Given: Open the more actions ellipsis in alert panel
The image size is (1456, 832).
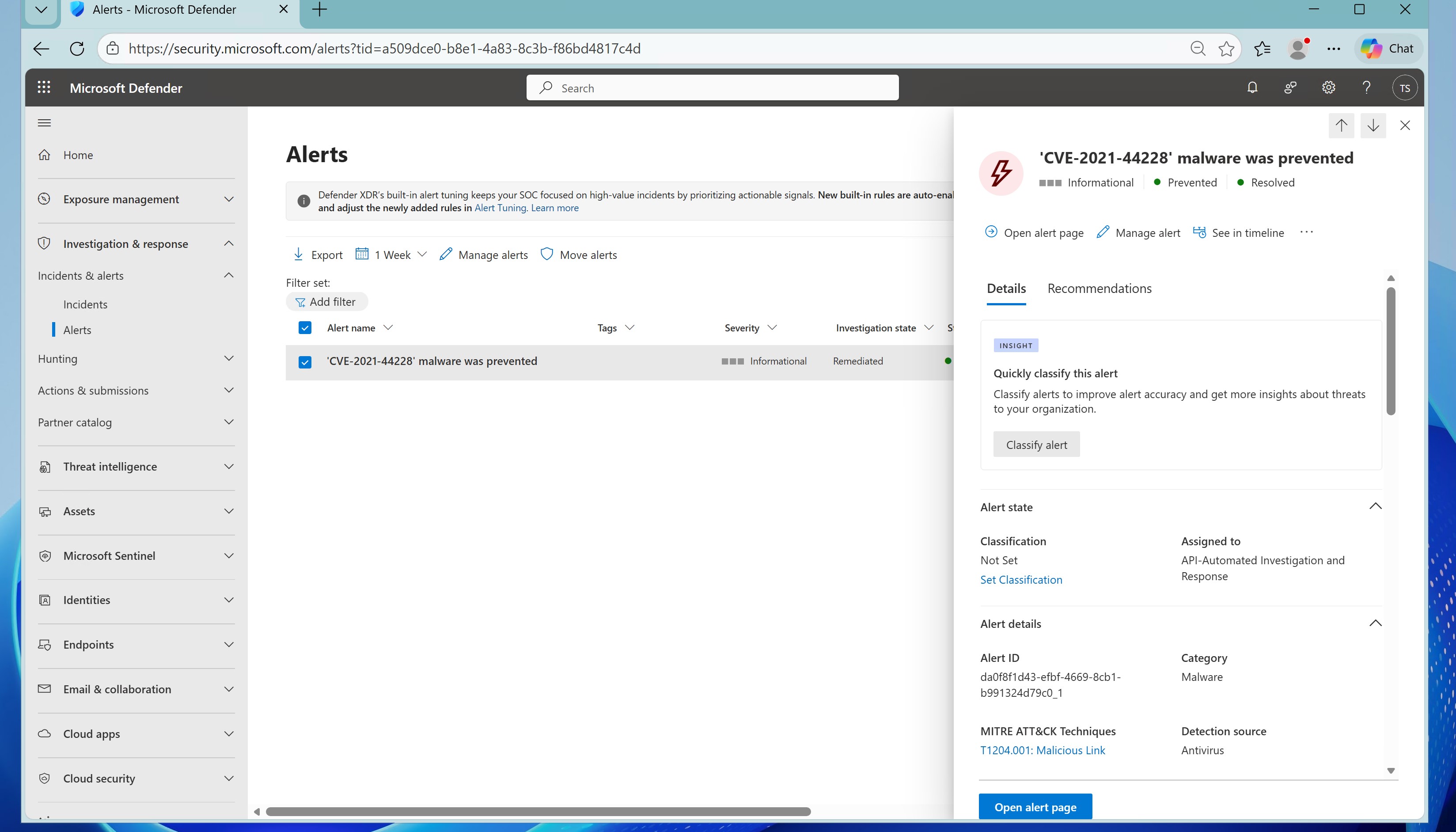Looking at the screenshot, I should pos(1306,232).
